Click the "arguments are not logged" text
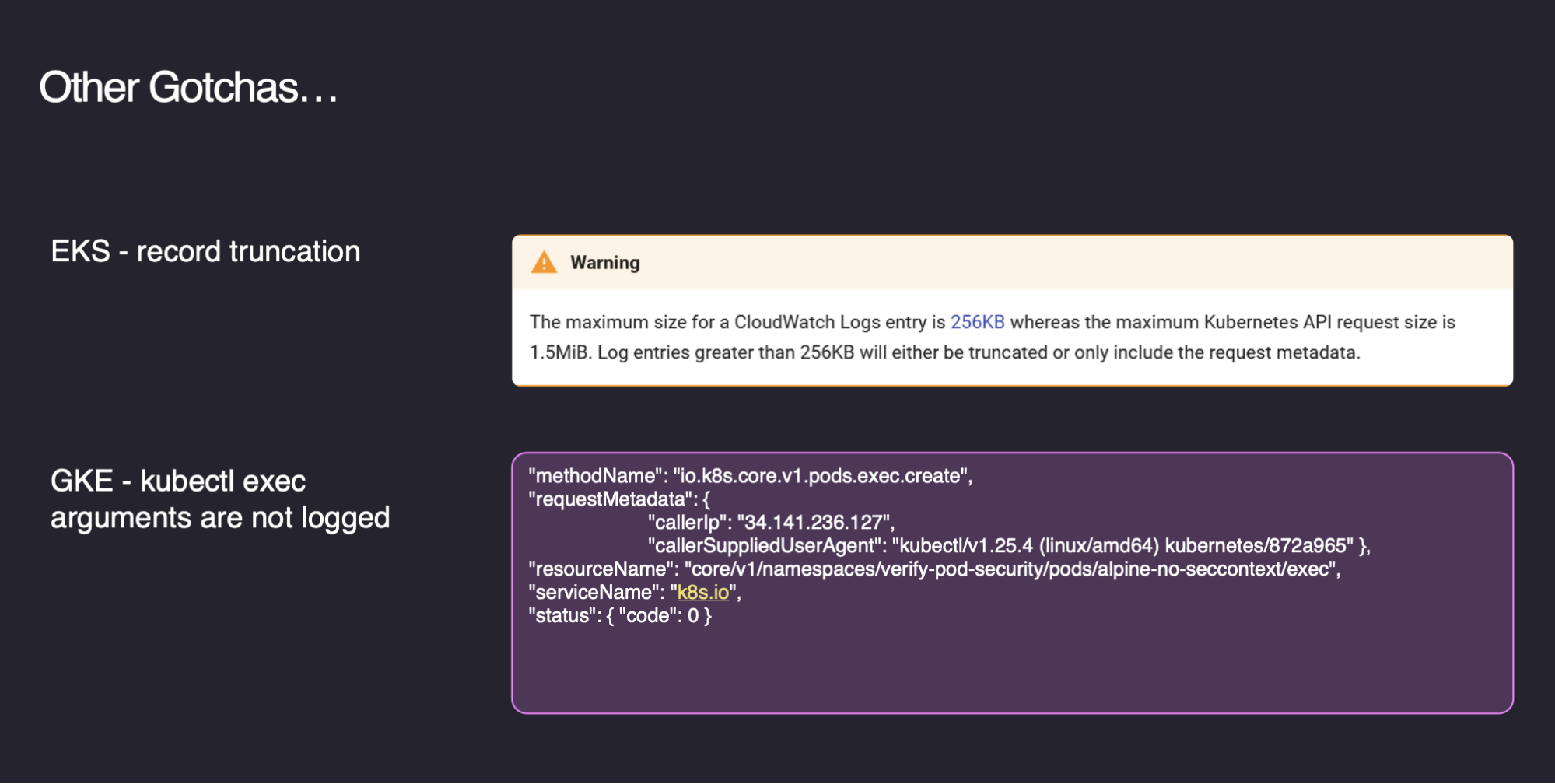Screen dimensions: 1555x784 point(220,518)
